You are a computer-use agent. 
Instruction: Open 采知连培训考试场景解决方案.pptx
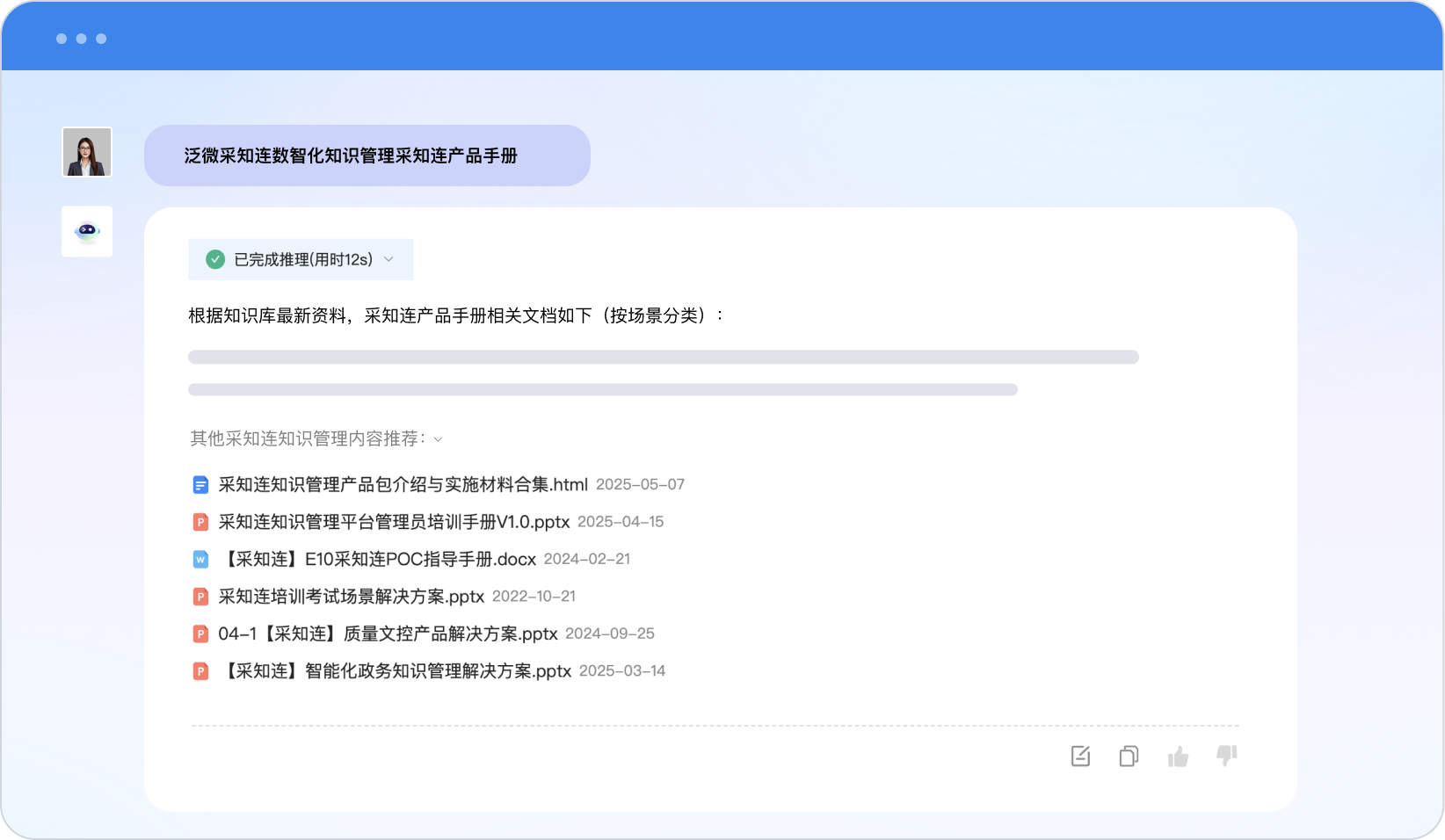coord(352,597)
